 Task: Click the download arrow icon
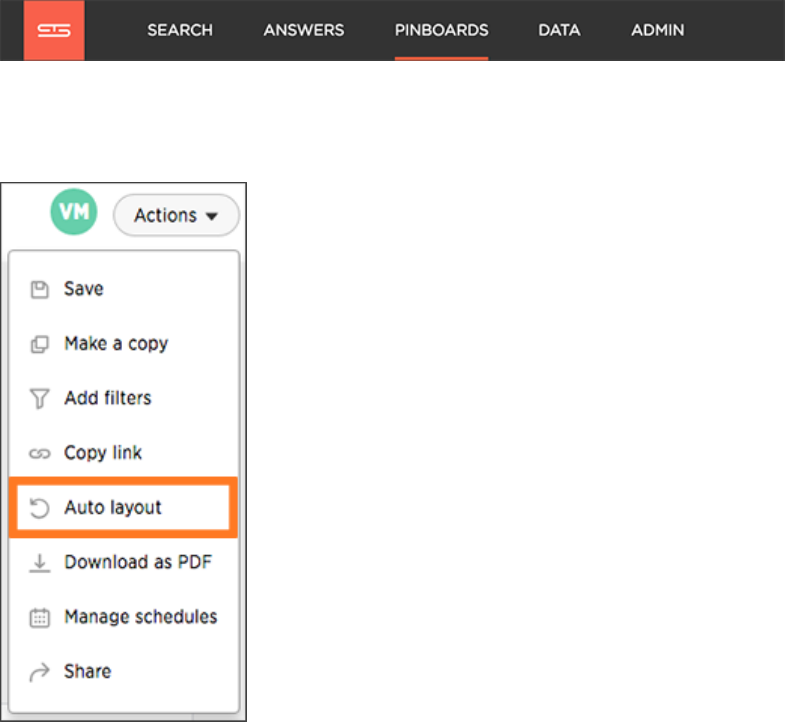[x=40, y=563]
